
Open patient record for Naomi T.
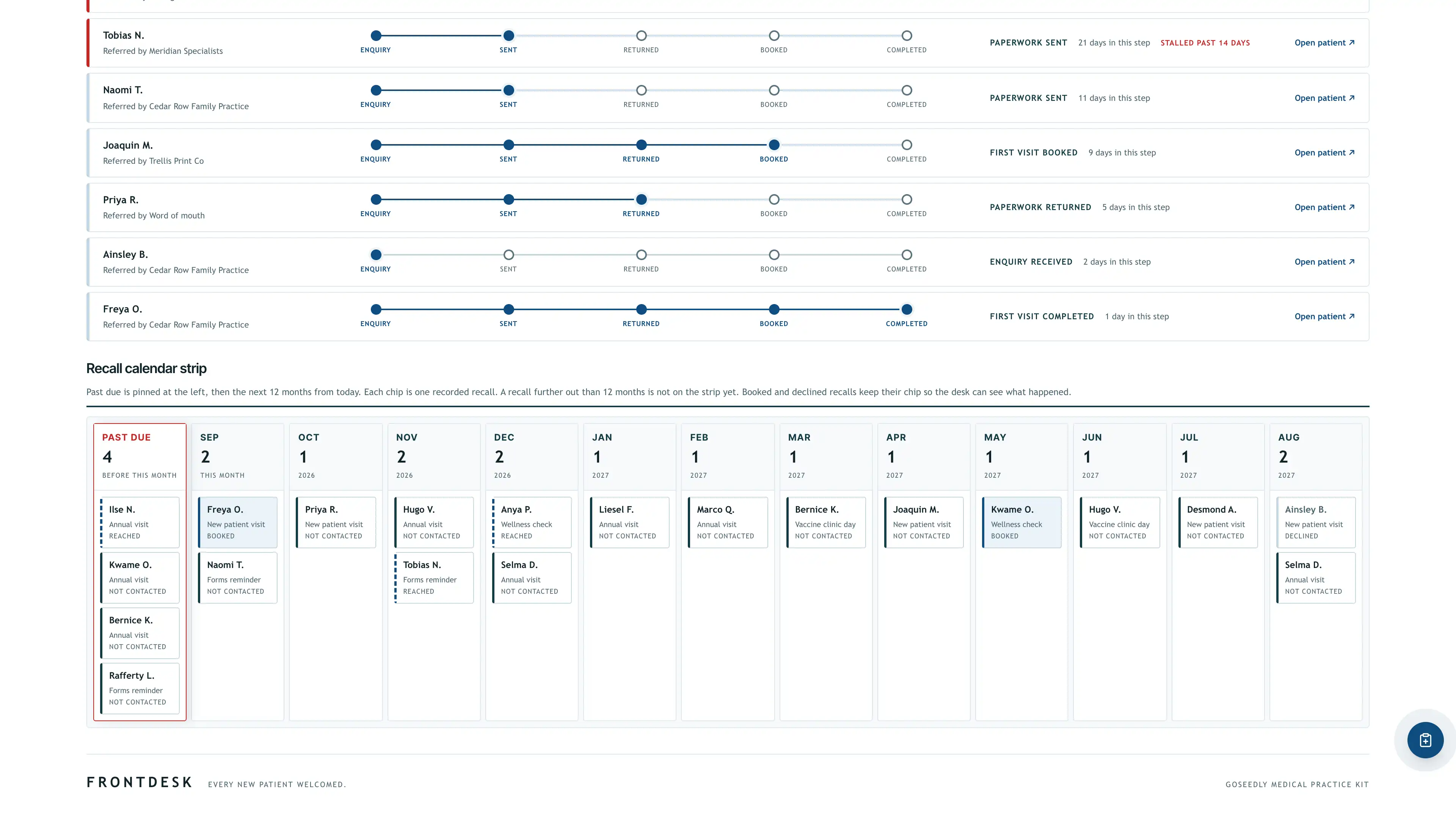[1324, 98]
